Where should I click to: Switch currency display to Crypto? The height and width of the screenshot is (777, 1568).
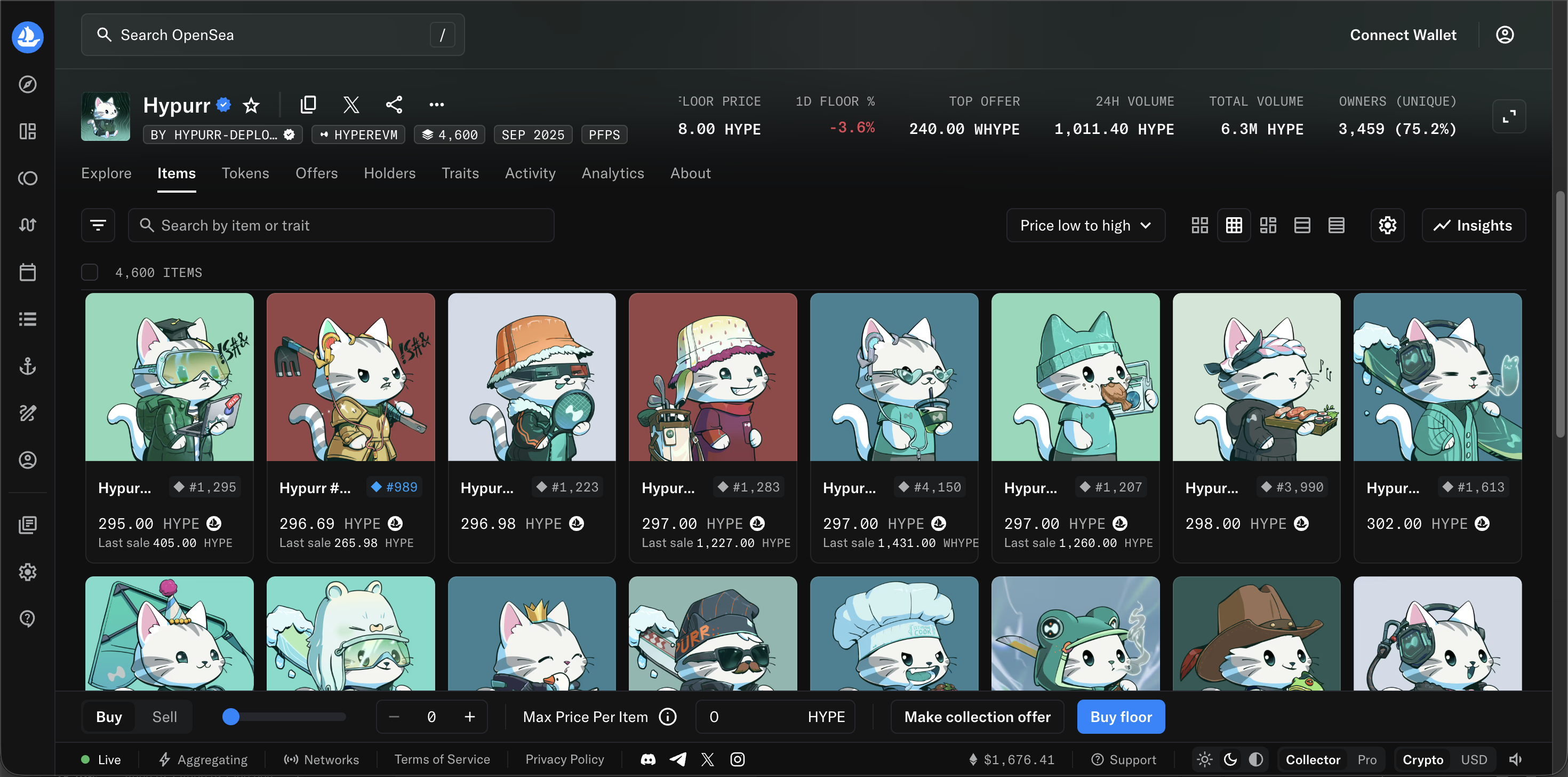[1422, 759]
